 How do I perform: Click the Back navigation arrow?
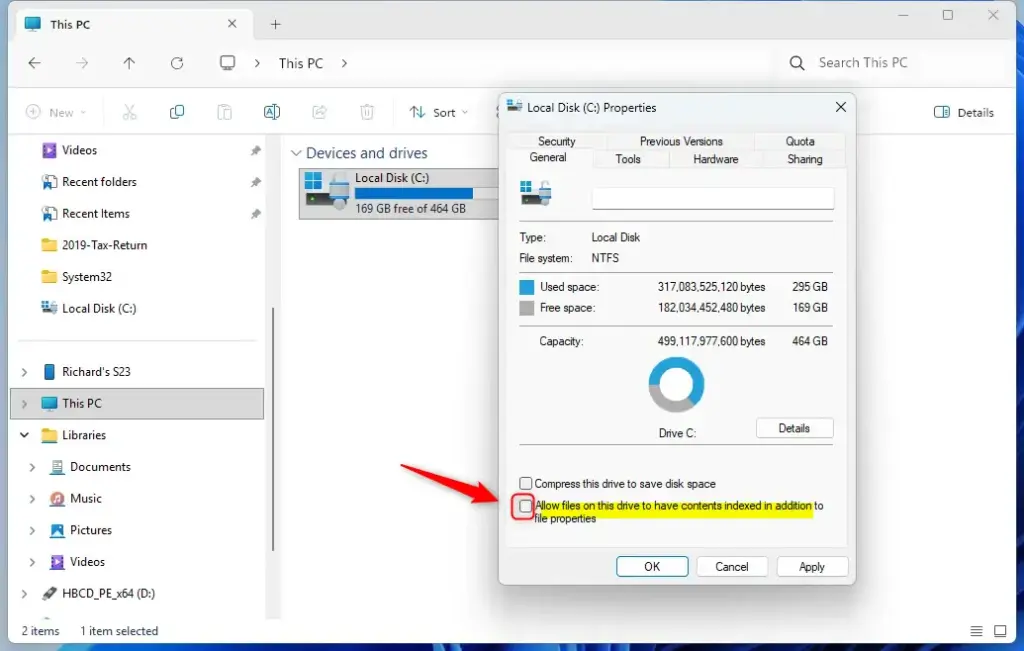coord(35,63)
